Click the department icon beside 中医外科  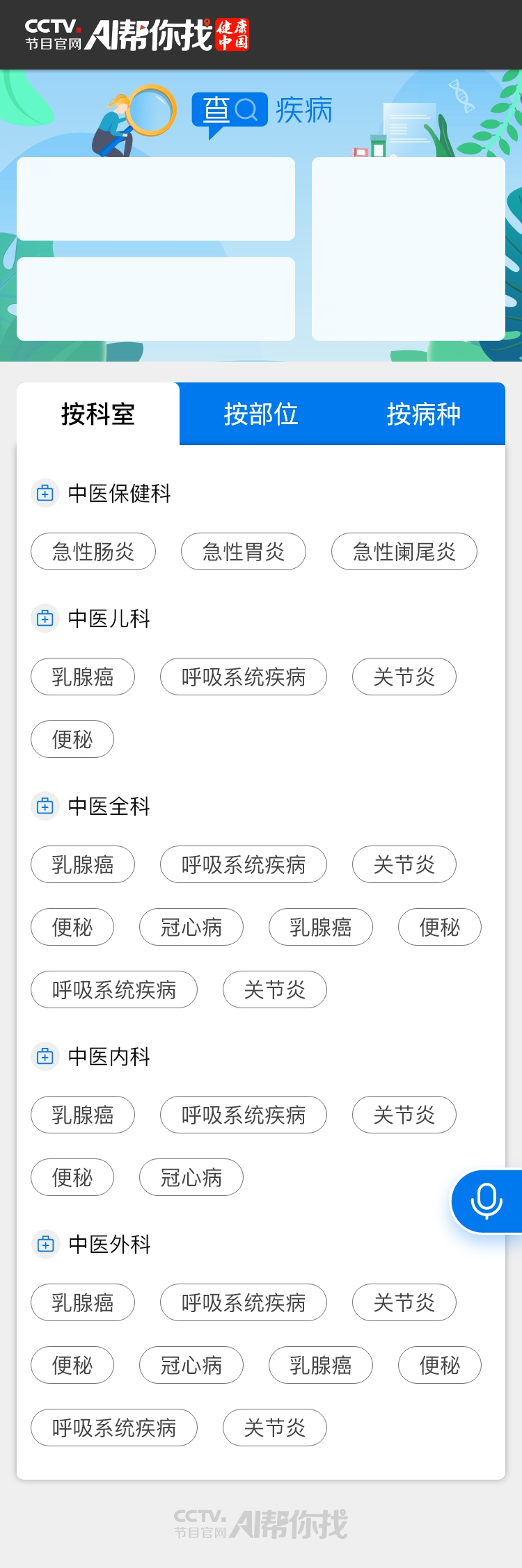point(45,1244)
